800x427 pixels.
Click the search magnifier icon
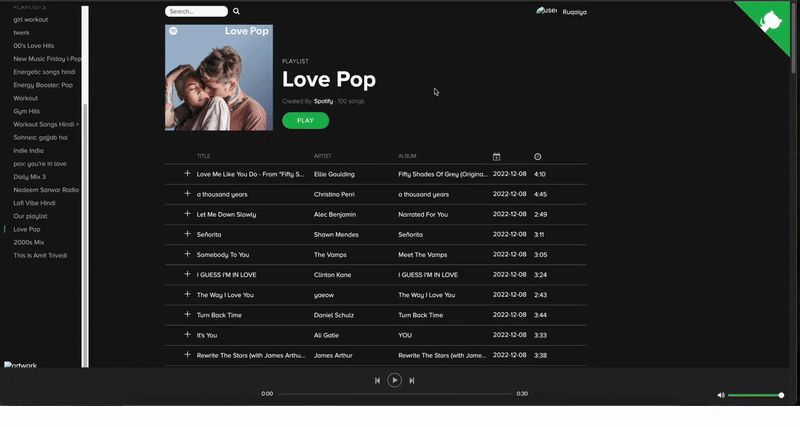[236, 12]
